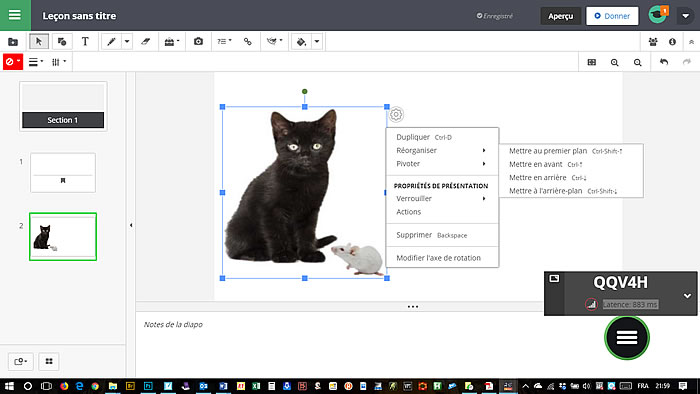Open the green hamburger main menu
The height and width of the screenshot is (394, 700).
click(x=15, y=15)
